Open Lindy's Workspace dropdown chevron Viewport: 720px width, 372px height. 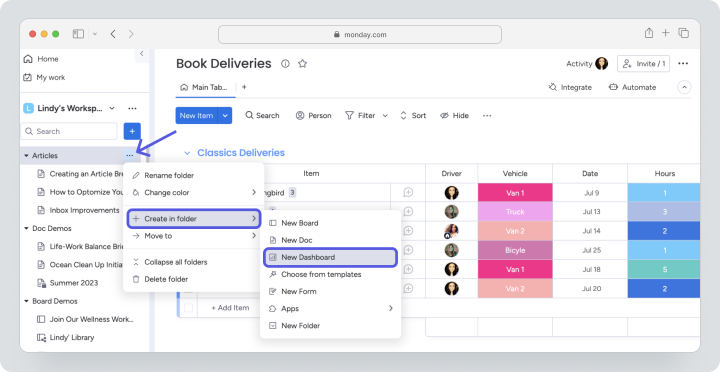tap(112, 108)
